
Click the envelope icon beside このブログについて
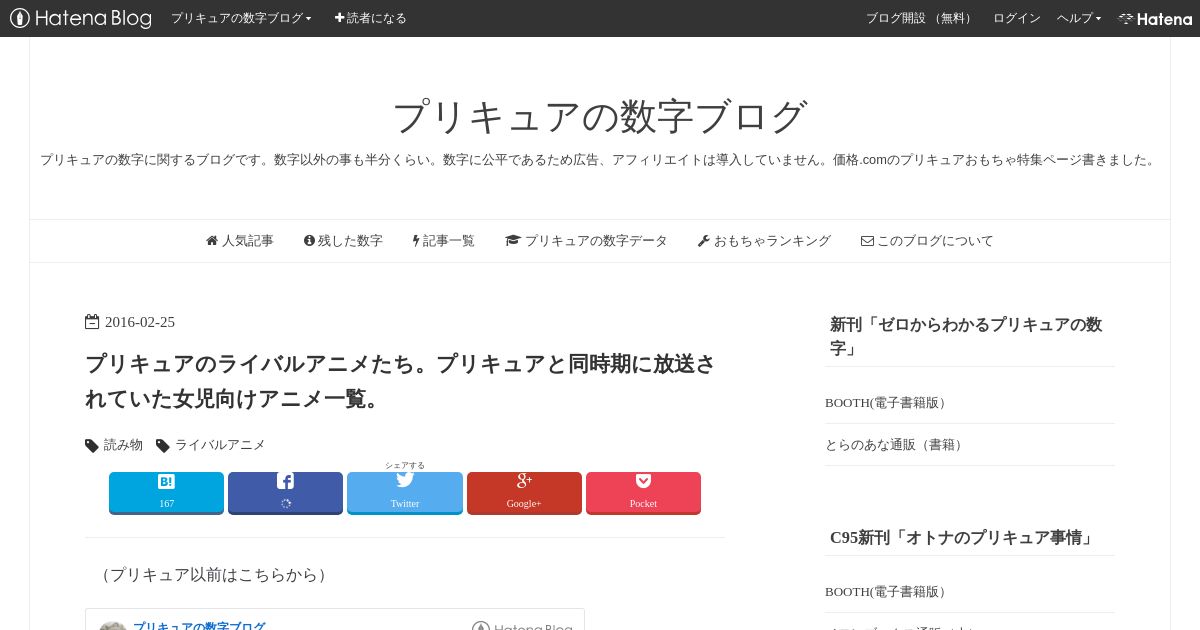point(867,241)
